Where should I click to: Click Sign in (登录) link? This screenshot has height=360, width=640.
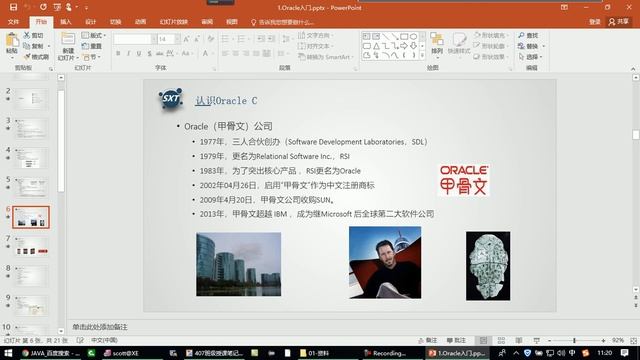pos(595,22)
